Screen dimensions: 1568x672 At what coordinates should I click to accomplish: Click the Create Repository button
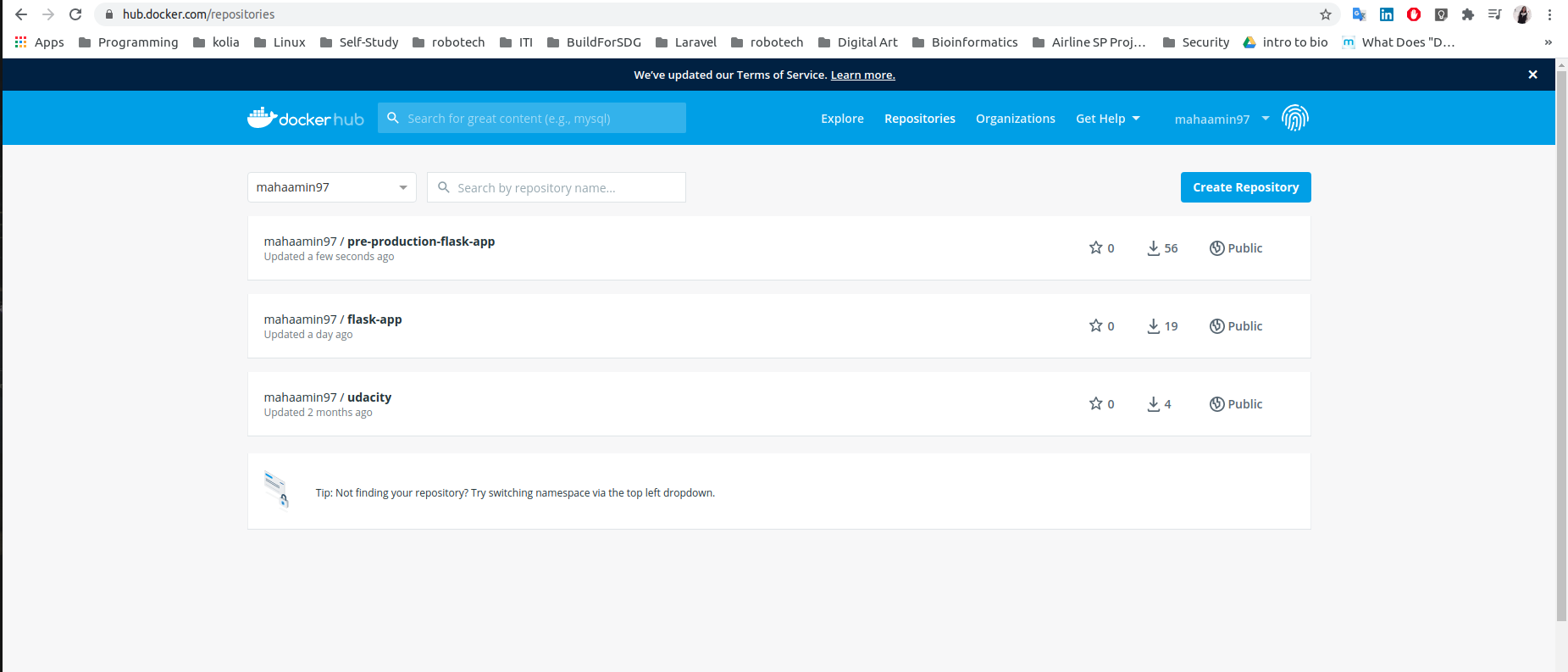point(1245,187)
